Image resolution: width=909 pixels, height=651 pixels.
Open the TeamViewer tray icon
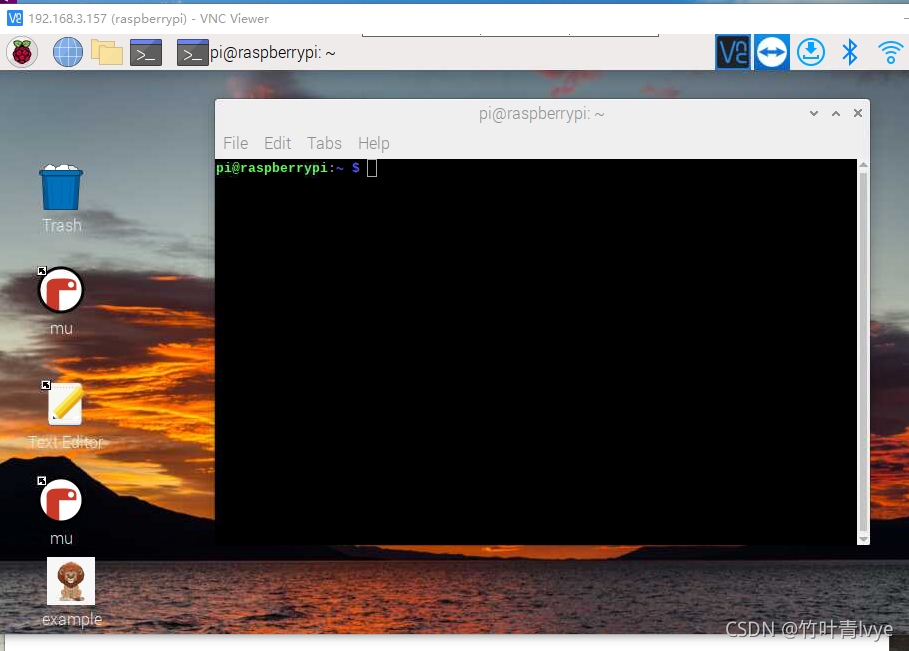point(772,53)
